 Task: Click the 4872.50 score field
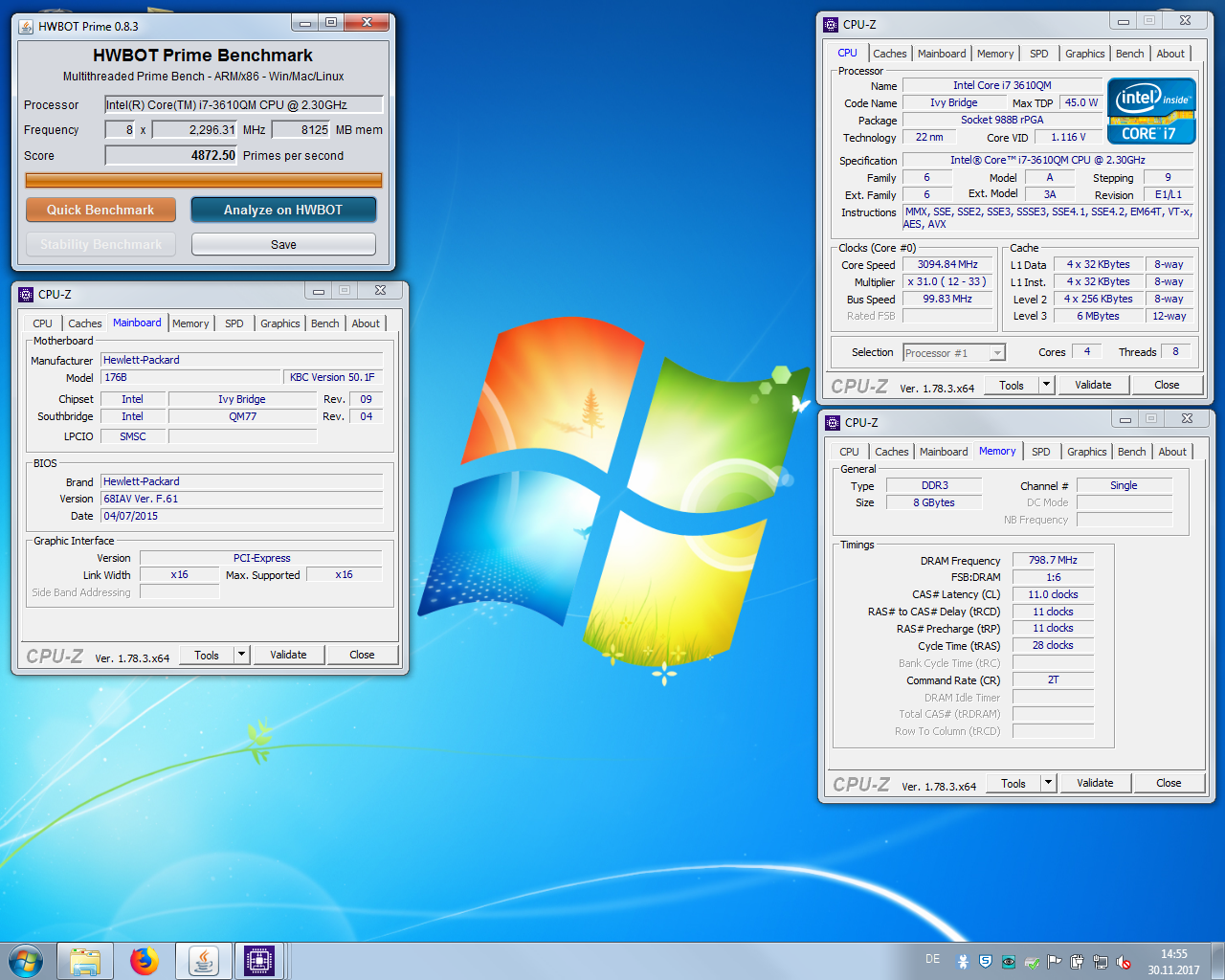pos(170,155)
